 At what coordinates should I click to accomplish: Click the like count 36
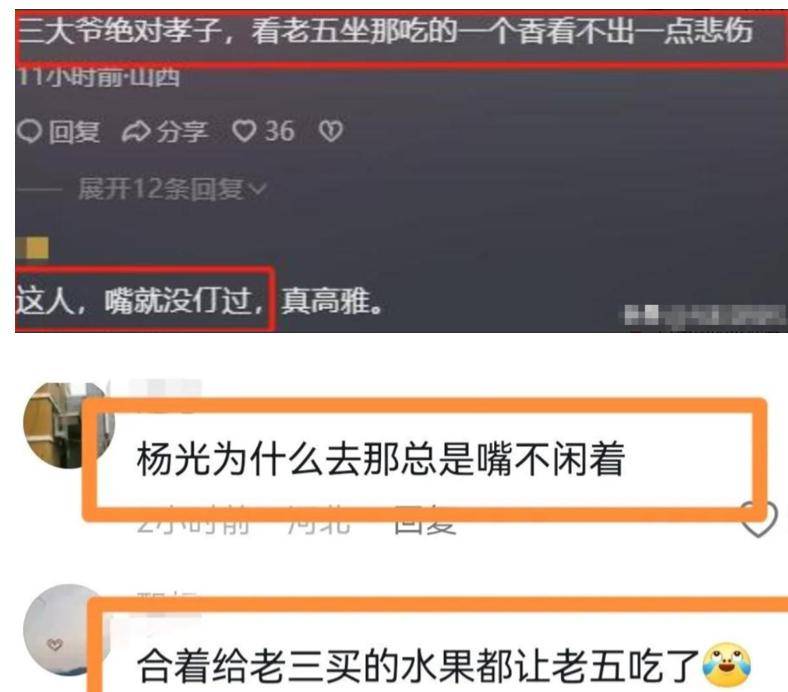(279, 131)
